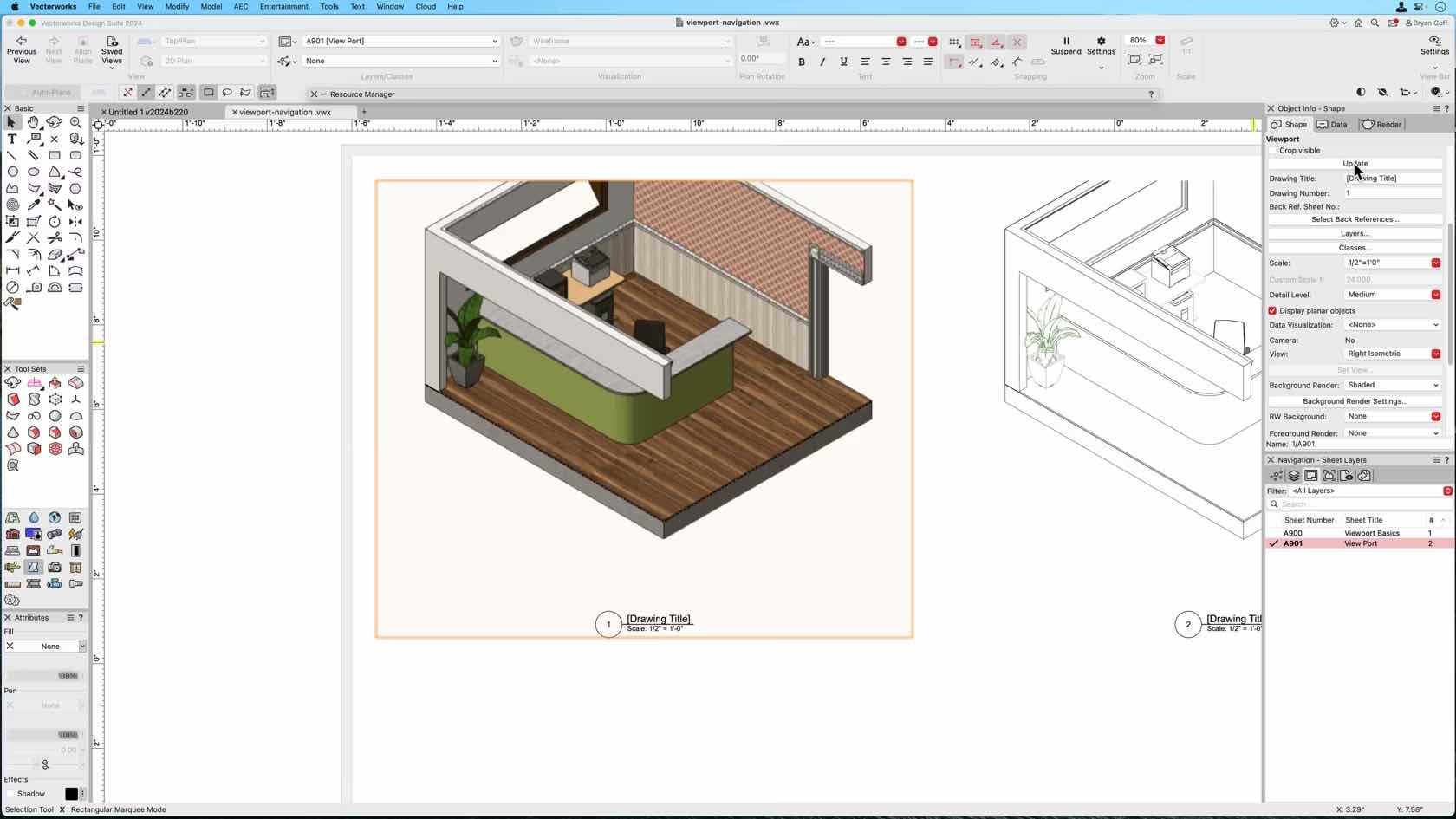Select the Pan tool in the Basic palette
The image size is (1456, 819).
(33, 122)
